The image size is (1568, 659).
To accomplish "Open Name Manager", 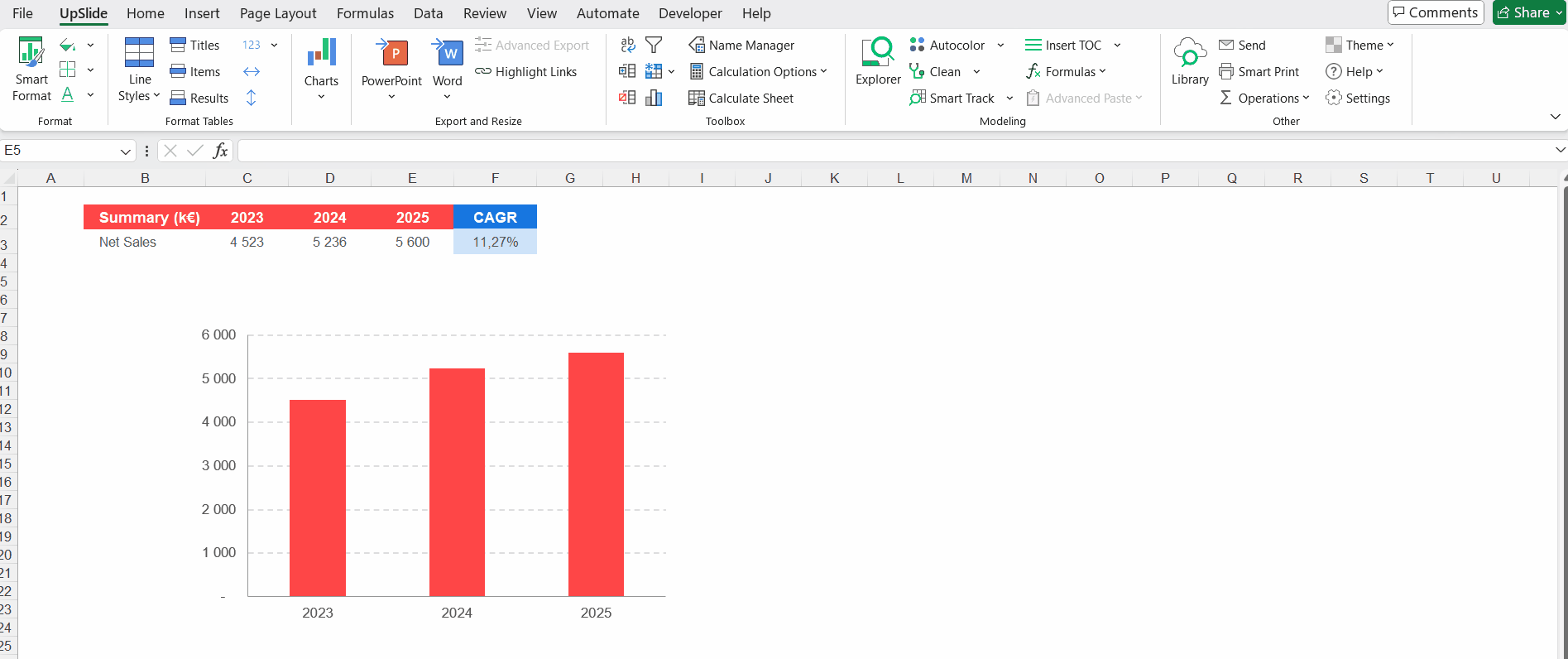I will click(x=741, y=45).
